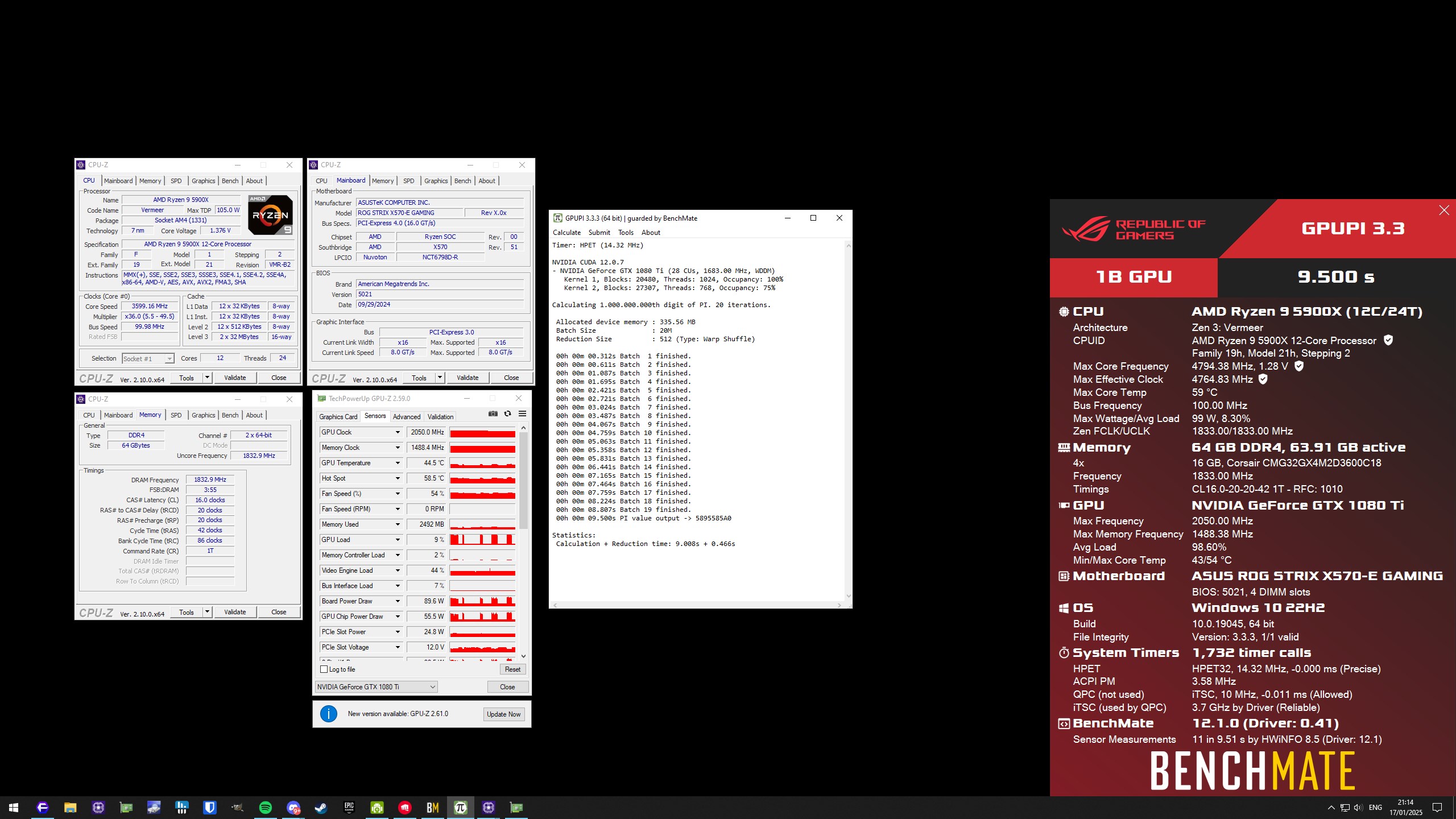This screenshot has height=819, width=1456.
Task: Switch to Graphics Card tab in GPU-Z
Action: click(338, 416)
